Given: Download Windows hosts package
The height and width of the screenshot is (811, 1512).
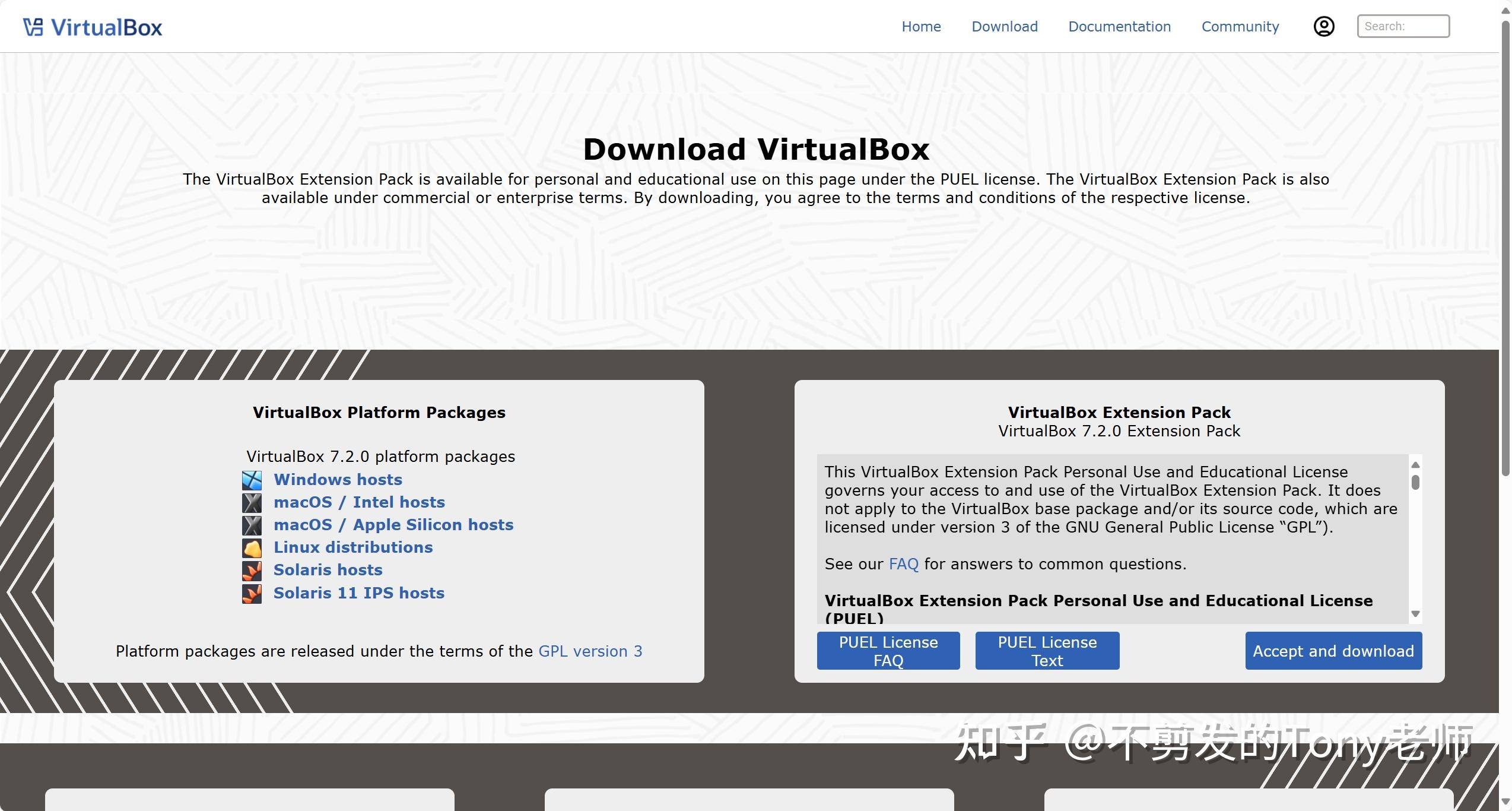Looking at the screenshot, I should 337,480.
